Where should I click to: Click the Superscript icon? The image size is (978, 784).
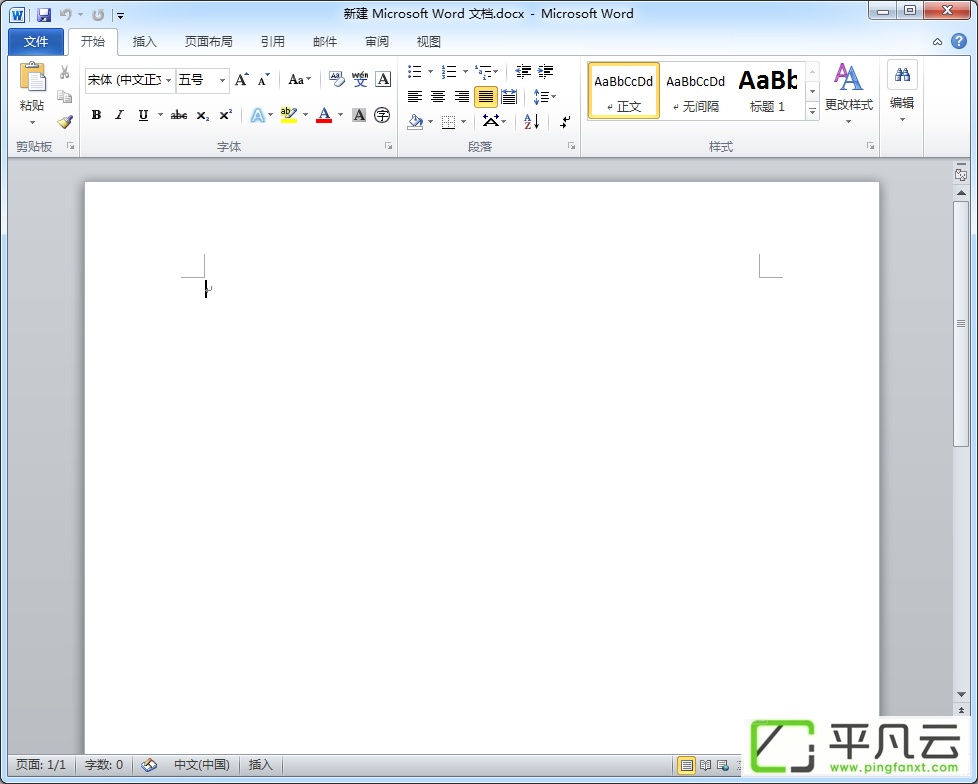click(x=225, y=115)
